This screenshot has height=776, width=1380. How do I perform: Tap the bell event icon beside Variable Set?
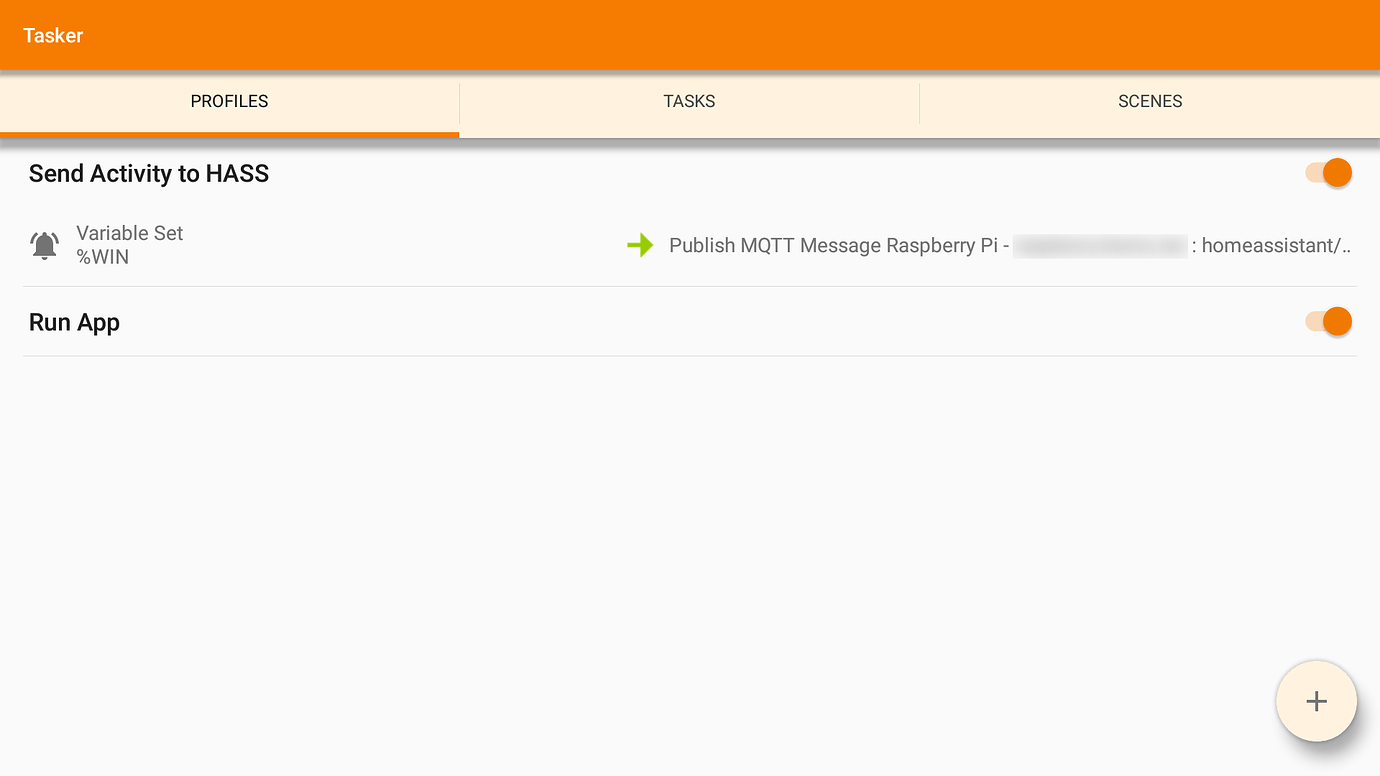tap(44, 245)
